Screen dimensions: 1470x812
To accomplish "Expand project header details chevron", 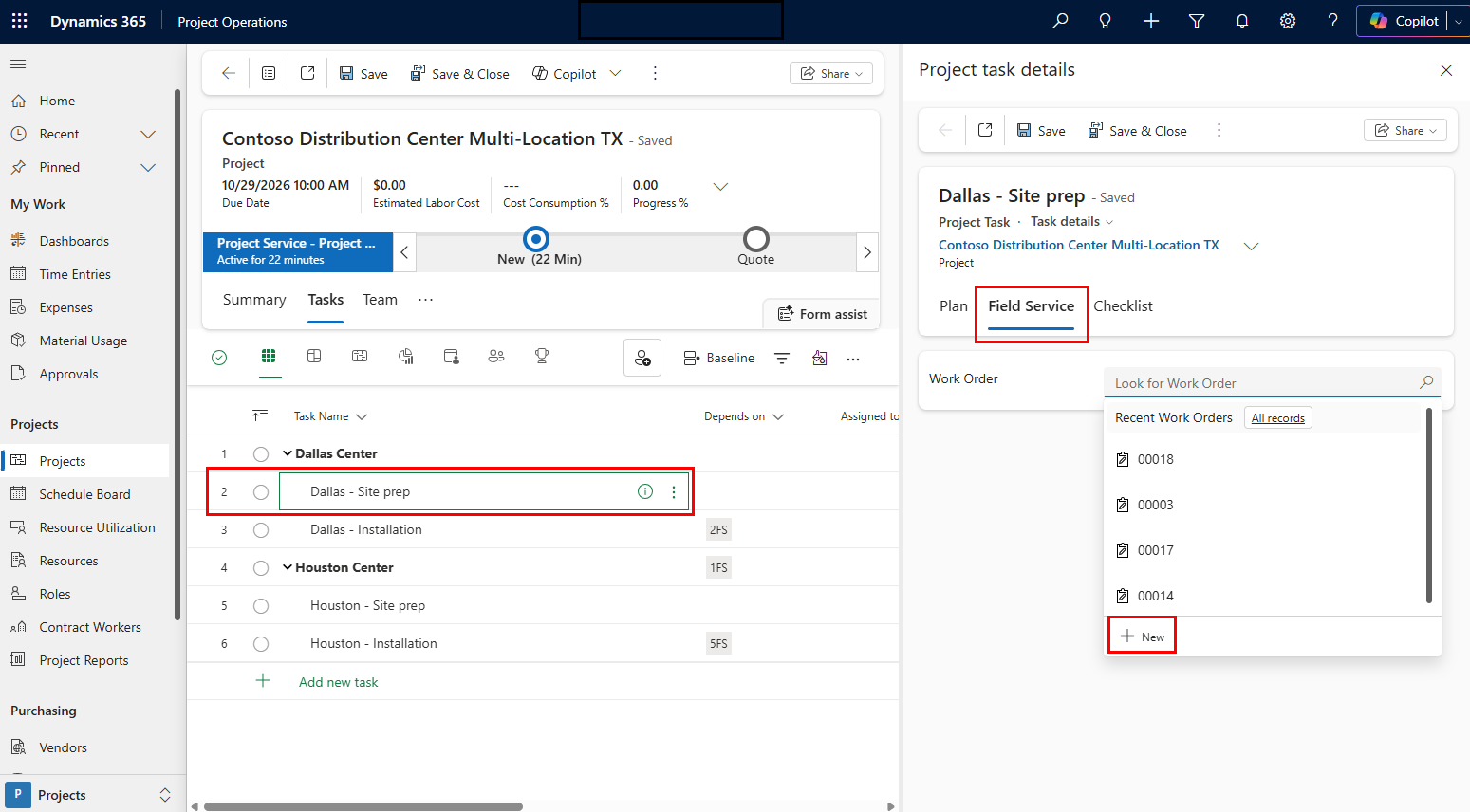I will pyautogui.click(x=720, y=187).
